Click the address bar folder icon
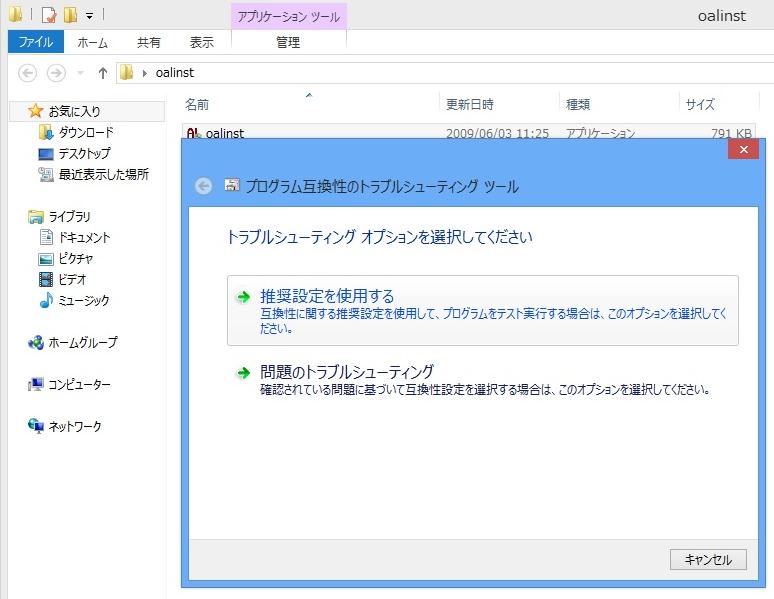This screenshot has width=774, height=599. 127,73
